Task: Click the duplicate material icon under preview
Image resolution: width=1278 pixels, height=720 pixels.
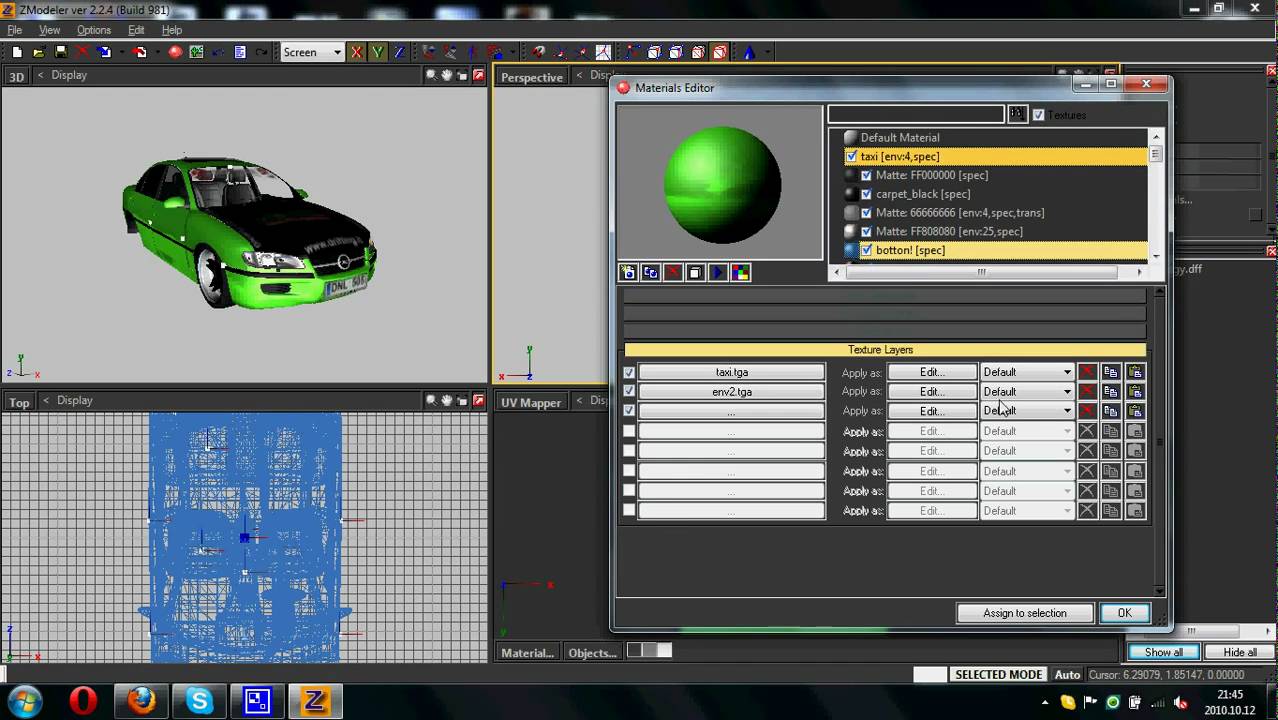Action: click(x=651, y=272)
